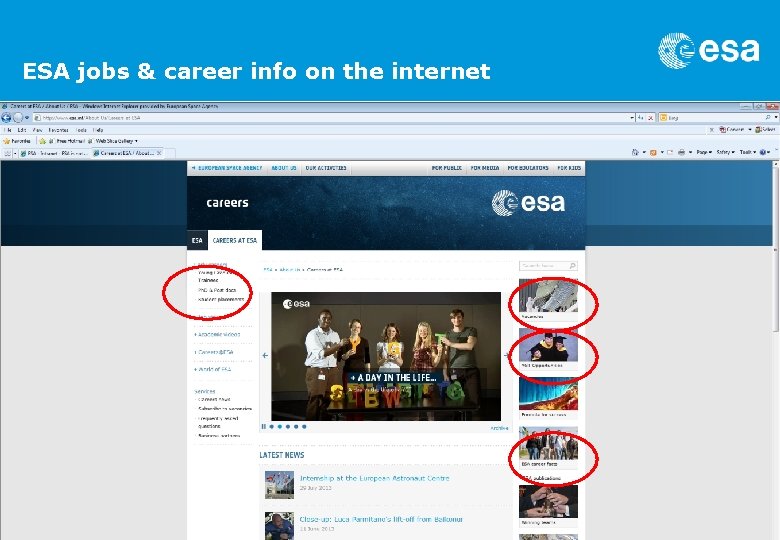Click the browser Forward arrow button
780x540 pixels.
coord(18,118)
